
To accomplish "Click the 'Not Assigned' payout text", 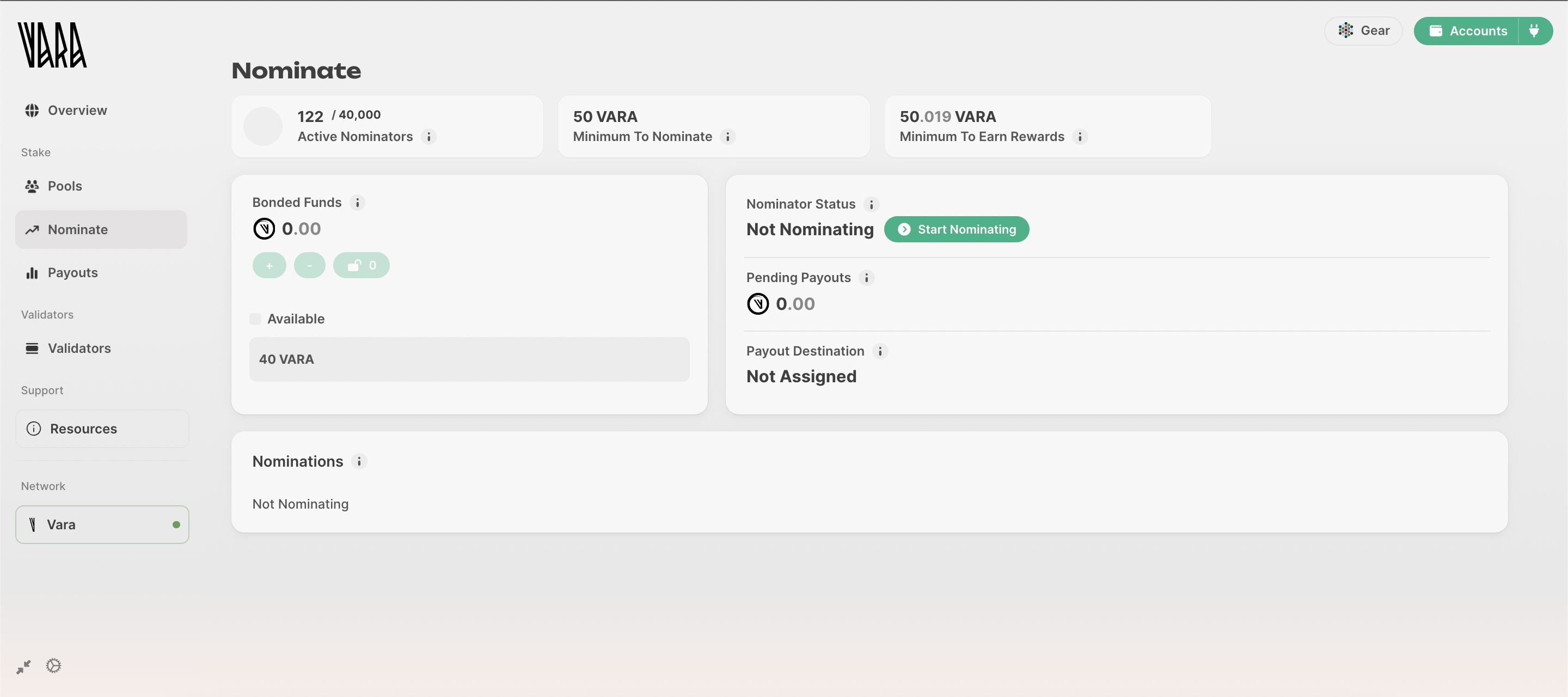I will (801, 376).
